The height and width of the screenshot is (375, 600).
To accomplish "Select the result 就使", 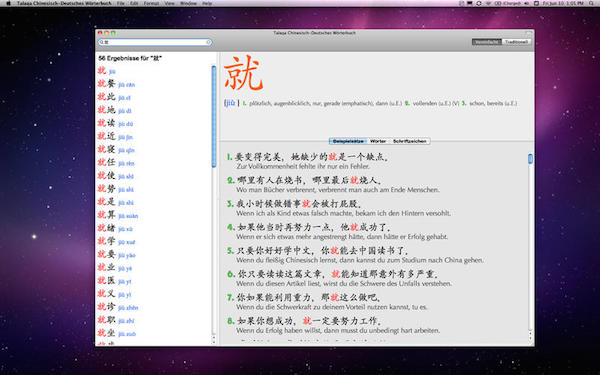I will pyautogui.click(x=116, y=176).
